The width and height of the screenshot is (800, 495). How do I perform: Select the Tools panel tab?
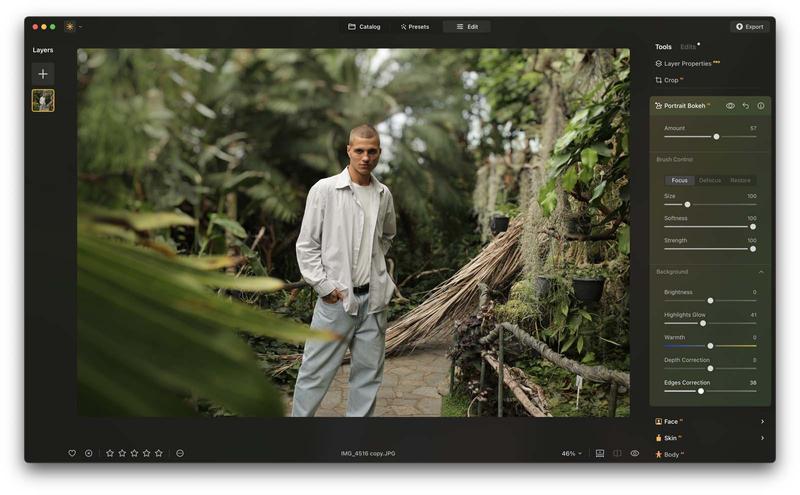click(663, 46)
